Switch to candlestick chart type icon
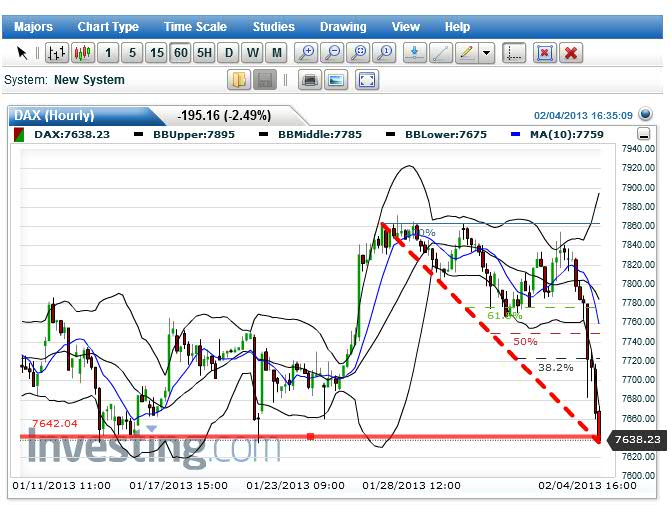The image size is (671, 505). point(83,53)
